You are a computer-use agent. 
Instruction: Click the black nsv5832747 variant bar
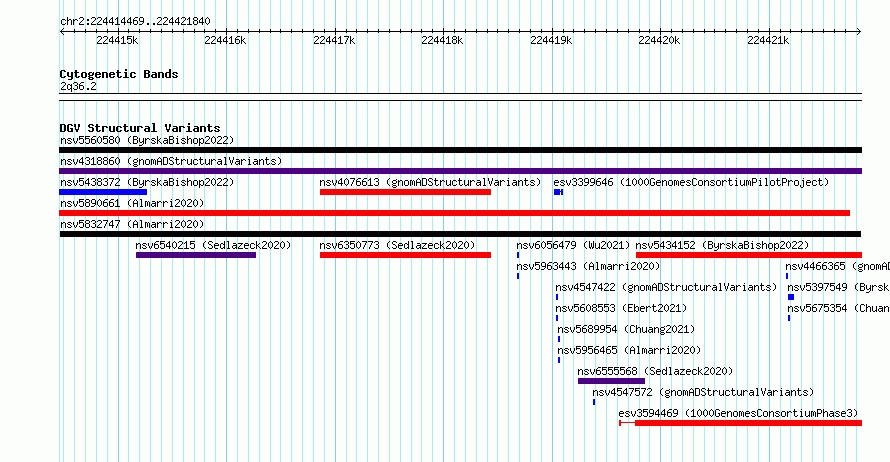pos(460,234)
